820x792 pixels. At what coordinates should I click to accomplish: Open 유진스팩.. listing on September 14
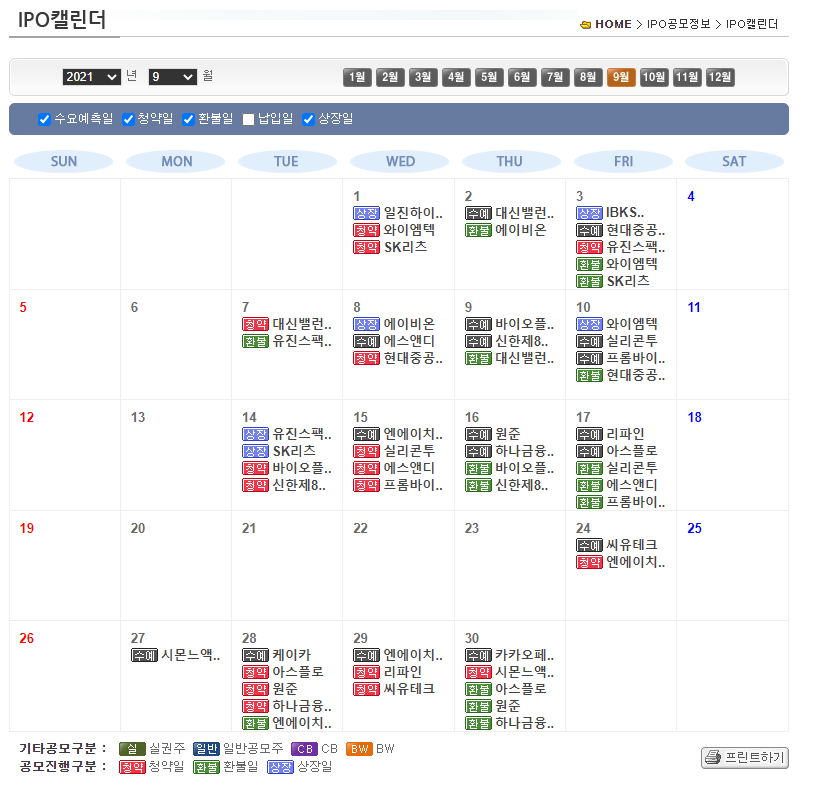click(302, 434)
